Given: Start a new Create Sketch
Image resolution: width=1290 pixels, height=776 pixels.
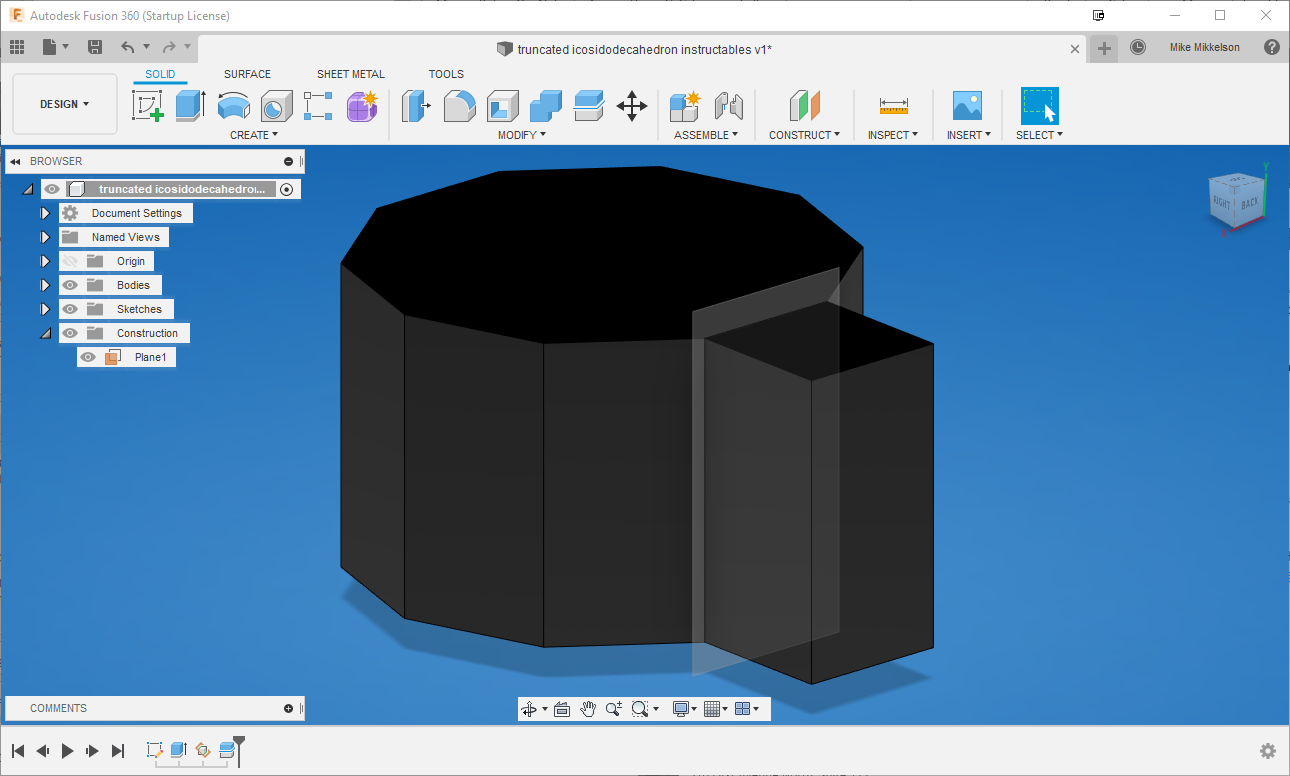Looking at the screenshot, I should [x=149, y=106].
